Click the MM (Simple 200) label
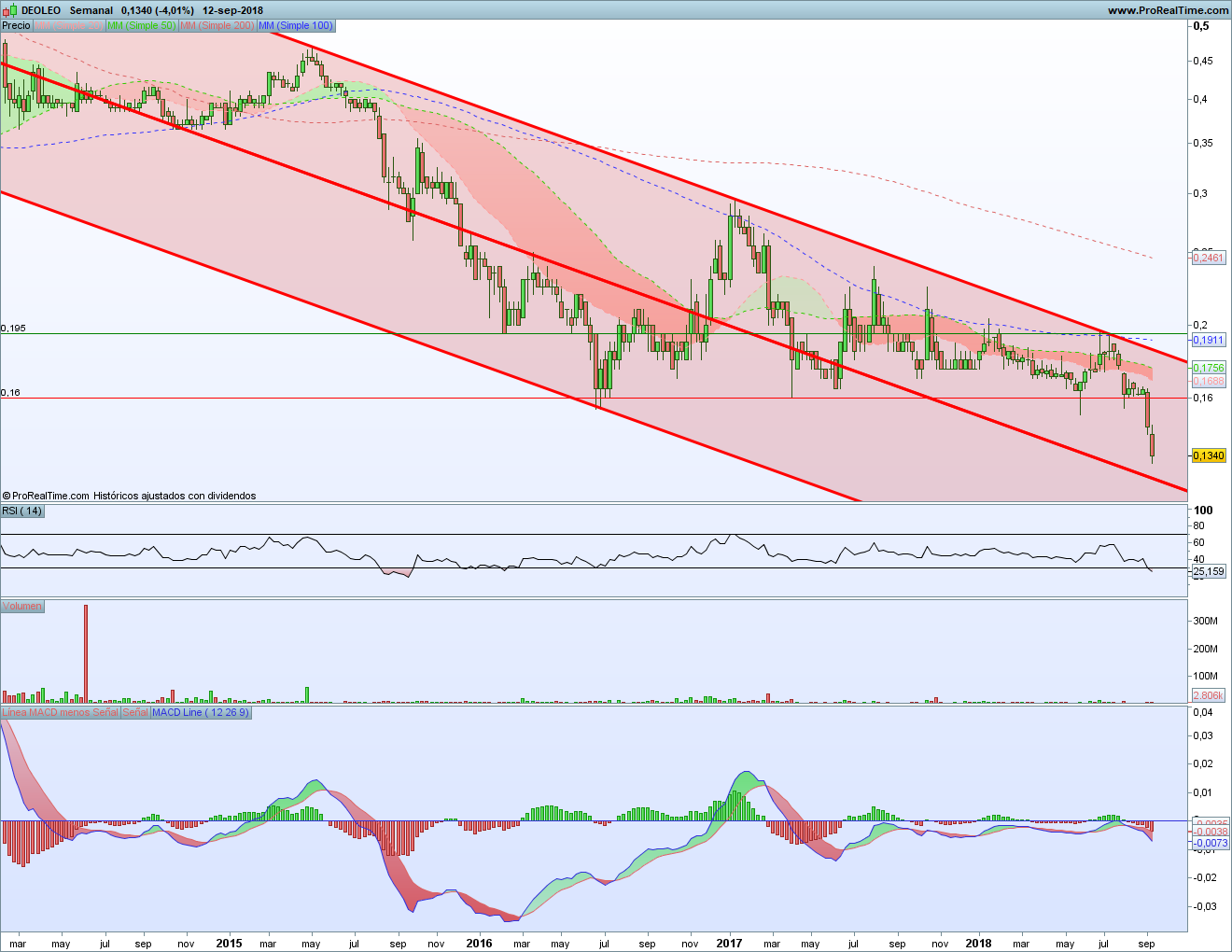 [217, 25]
